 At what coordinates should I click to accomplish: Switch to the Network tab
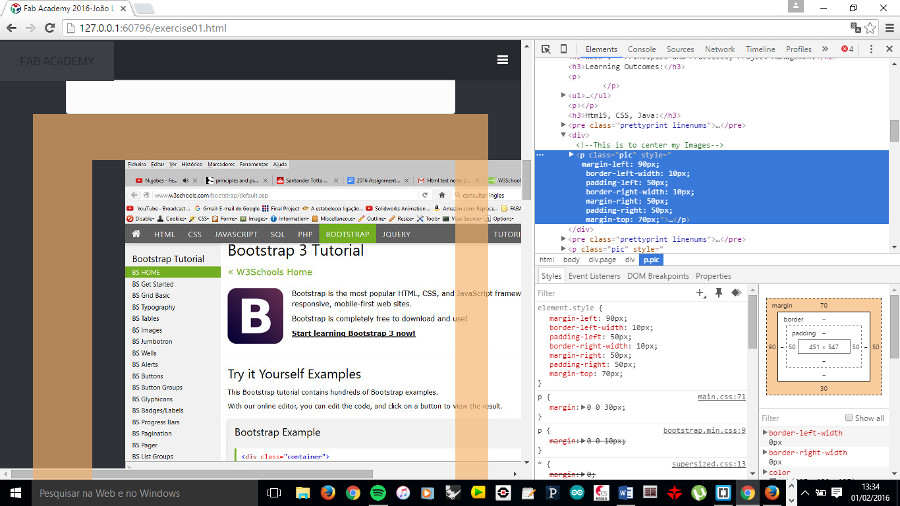[720, 49]
